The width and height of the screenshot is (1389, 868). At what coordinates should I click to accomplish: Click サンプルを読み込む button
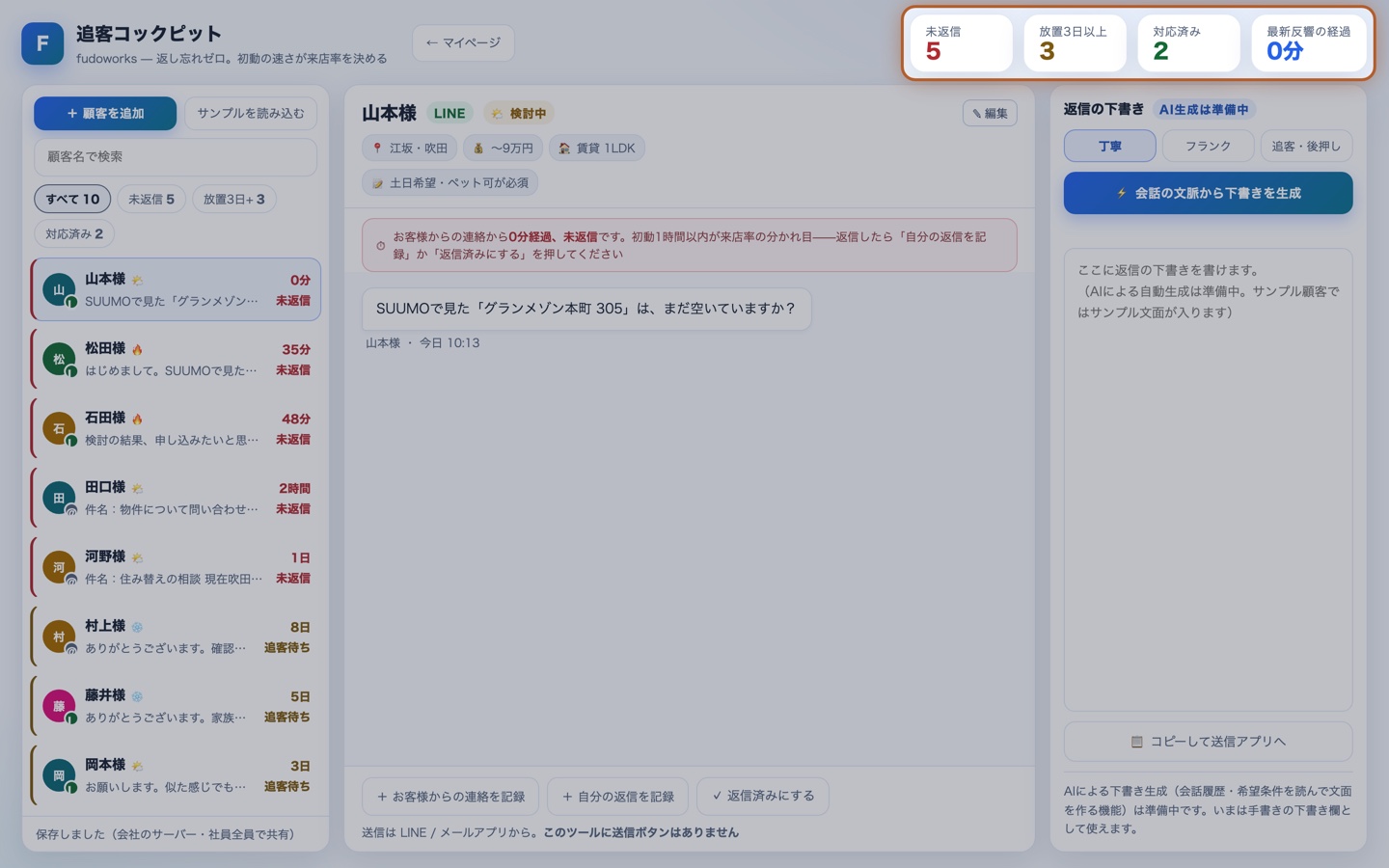coord(251,113)
